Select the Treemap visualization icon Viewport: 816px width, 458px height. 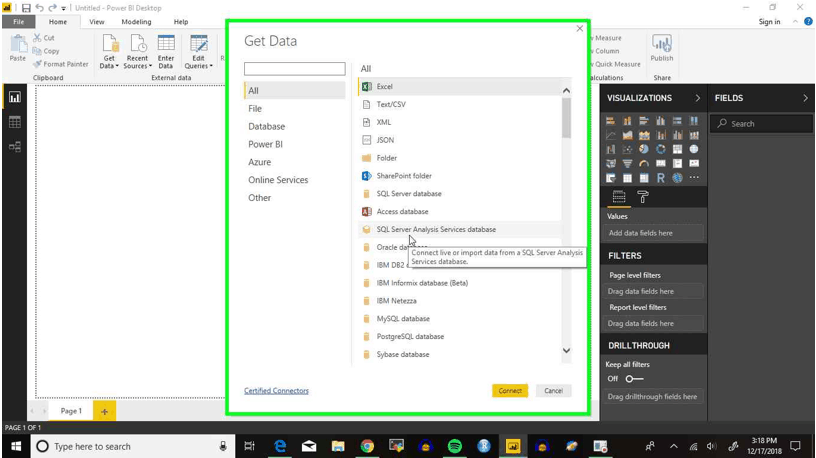click(677, 149)
